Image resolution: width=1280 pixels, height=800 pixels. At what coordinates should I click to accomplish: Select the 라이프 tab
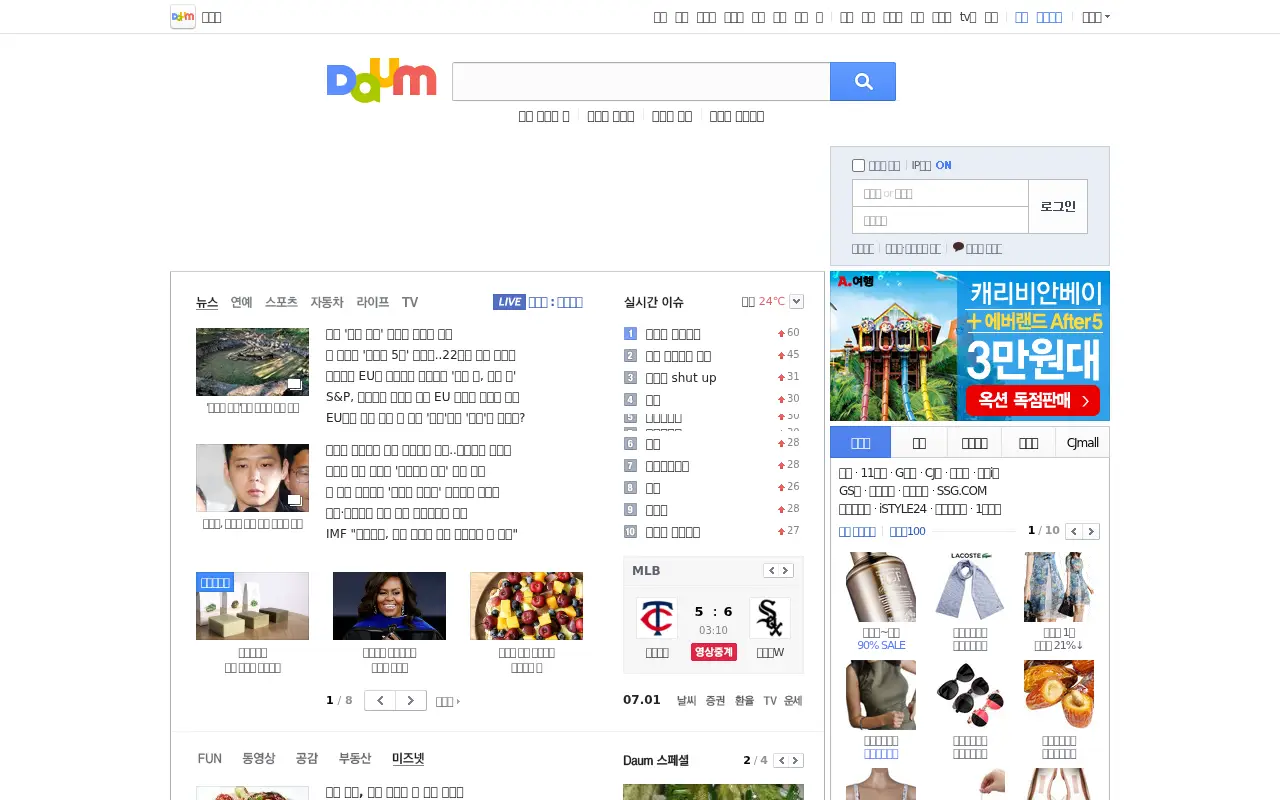[373, 302]
